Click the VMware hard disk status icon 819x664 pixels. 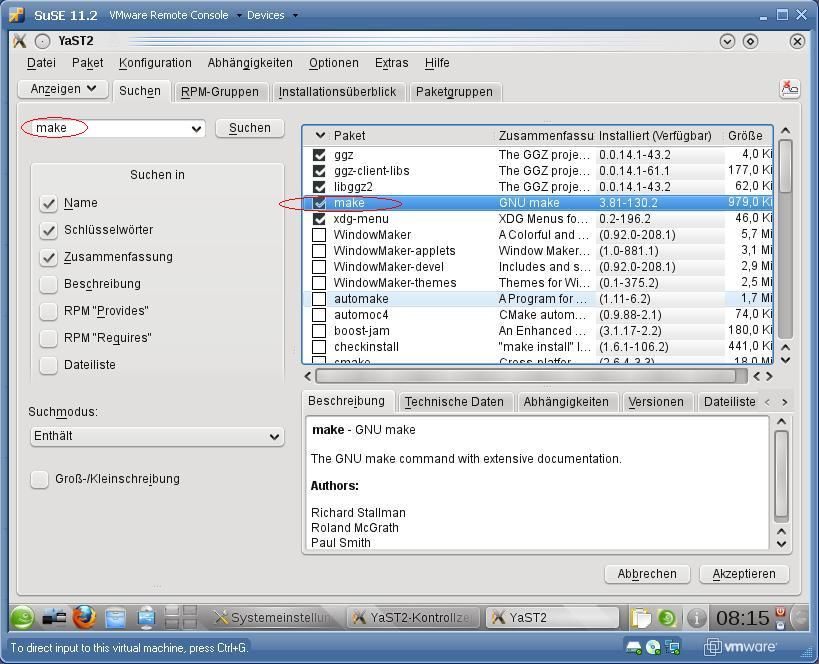click(634, 647)
